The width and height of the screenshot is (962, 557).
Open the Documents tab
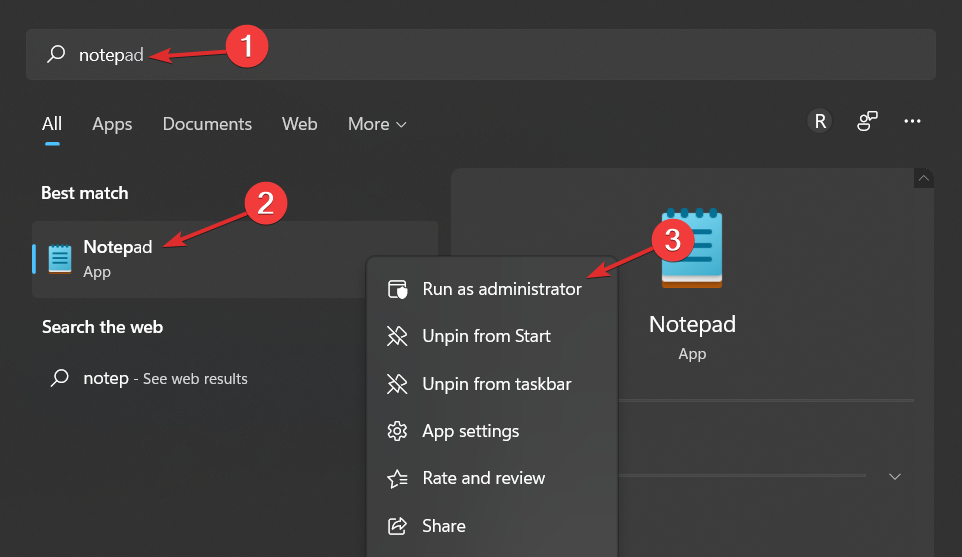[207, 124]
